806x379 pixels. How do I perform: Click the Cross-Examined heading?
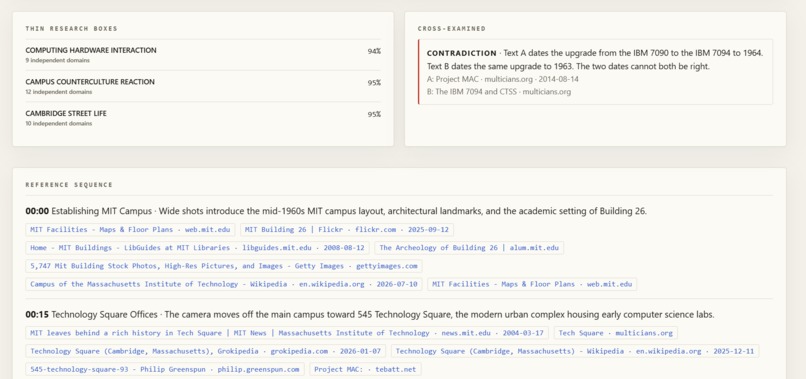click(x=451, y=29)
